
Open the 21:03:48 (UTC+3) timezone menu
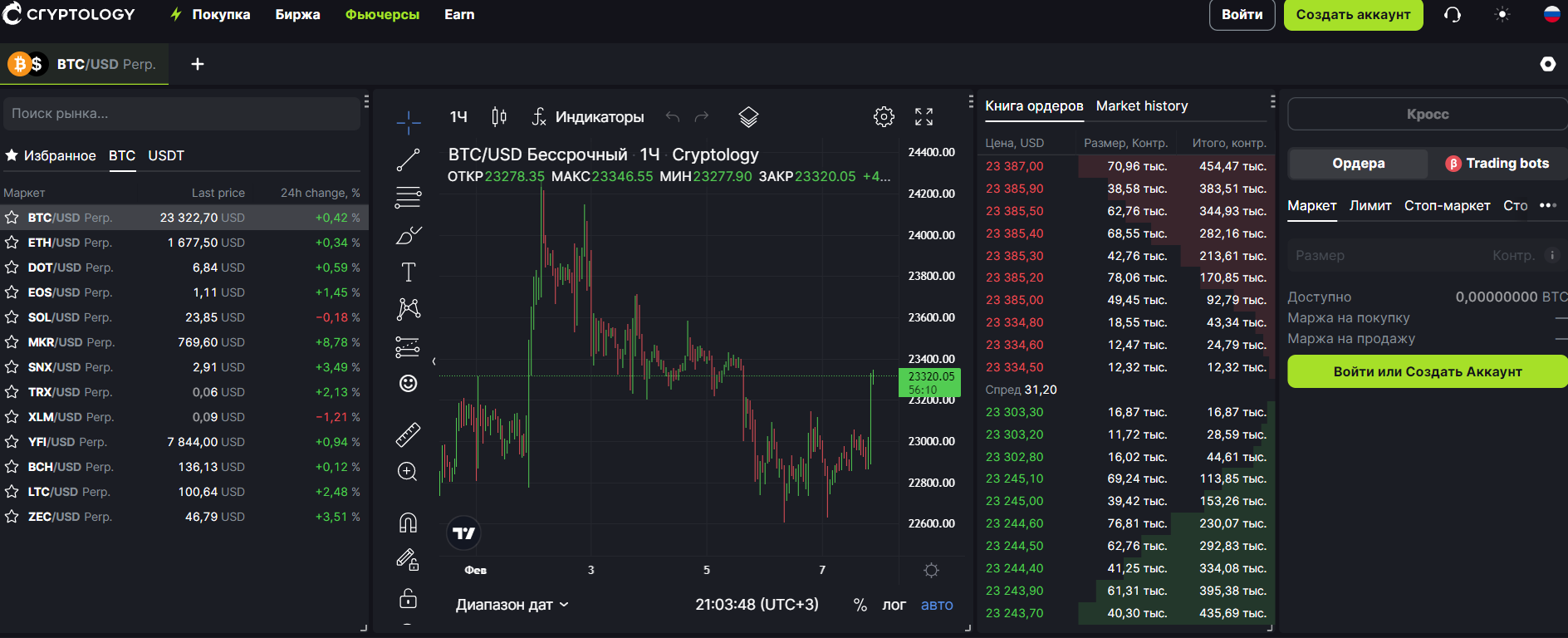[757, 605]
